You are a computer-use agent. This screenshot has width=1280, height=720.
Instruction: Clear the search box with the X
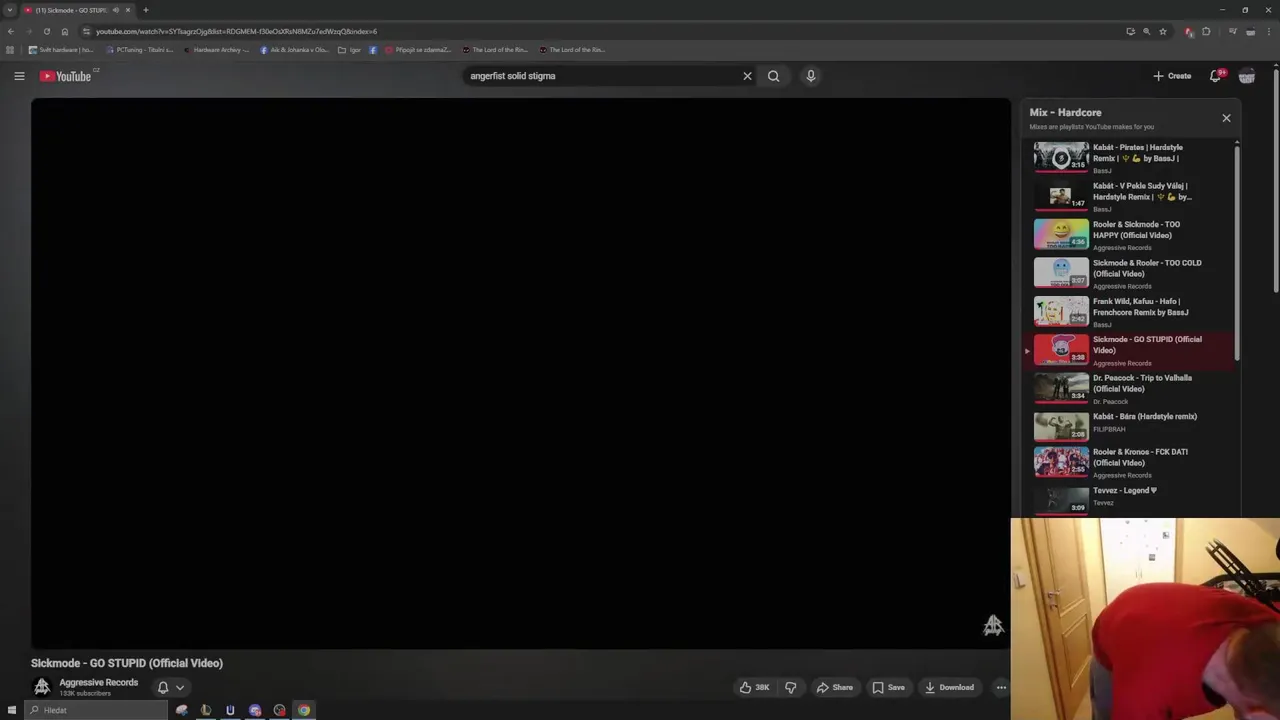[x=747, y=76]
